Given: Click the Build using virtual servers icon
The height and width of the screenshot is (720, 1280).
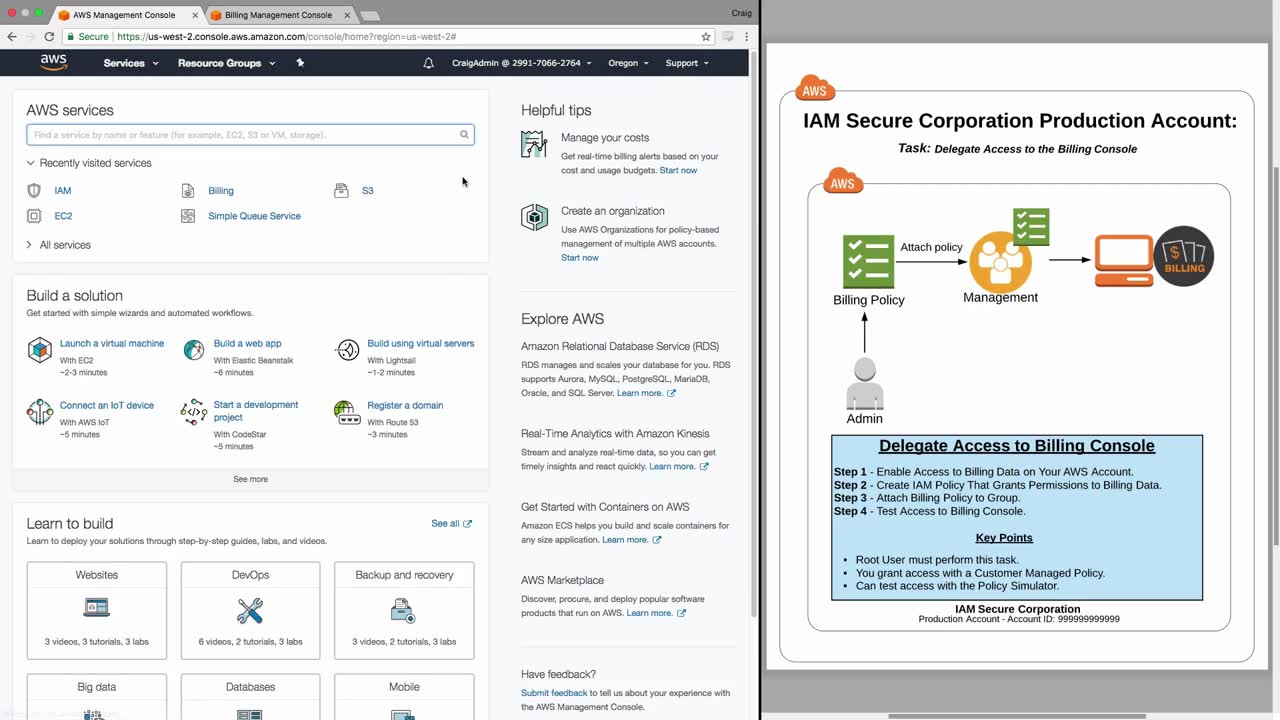Looking at the screenshot, I should coord(347,350).
